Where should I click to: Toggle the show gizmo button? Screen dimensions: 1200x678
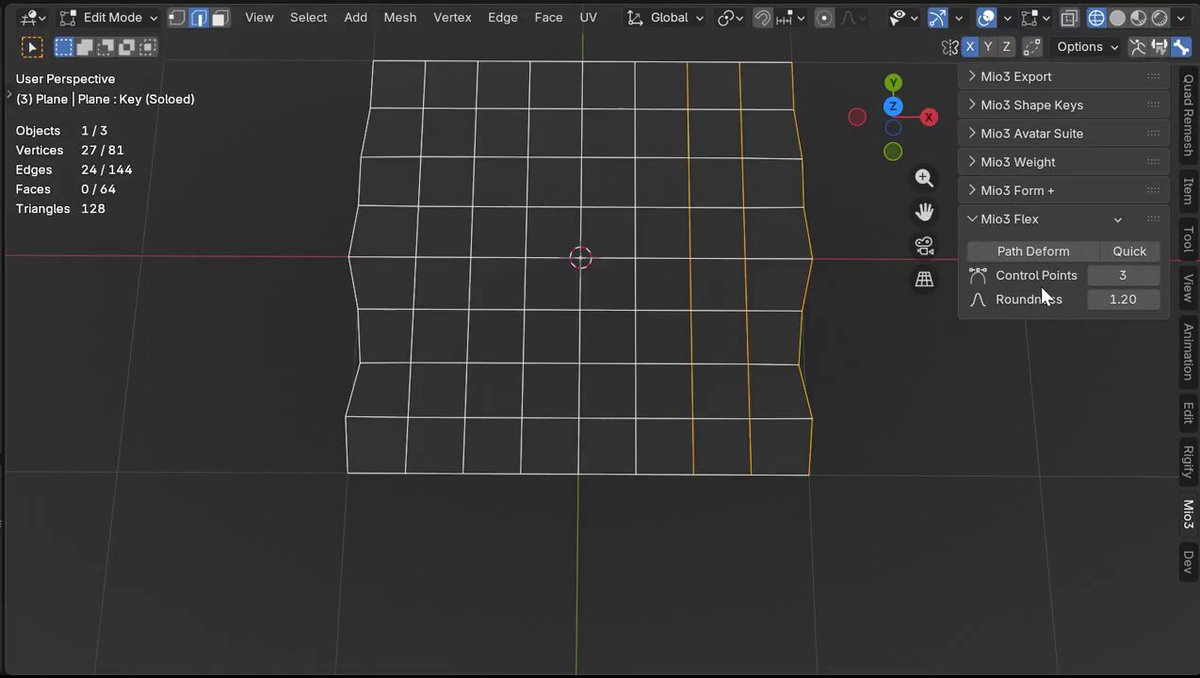coord(937,17)
